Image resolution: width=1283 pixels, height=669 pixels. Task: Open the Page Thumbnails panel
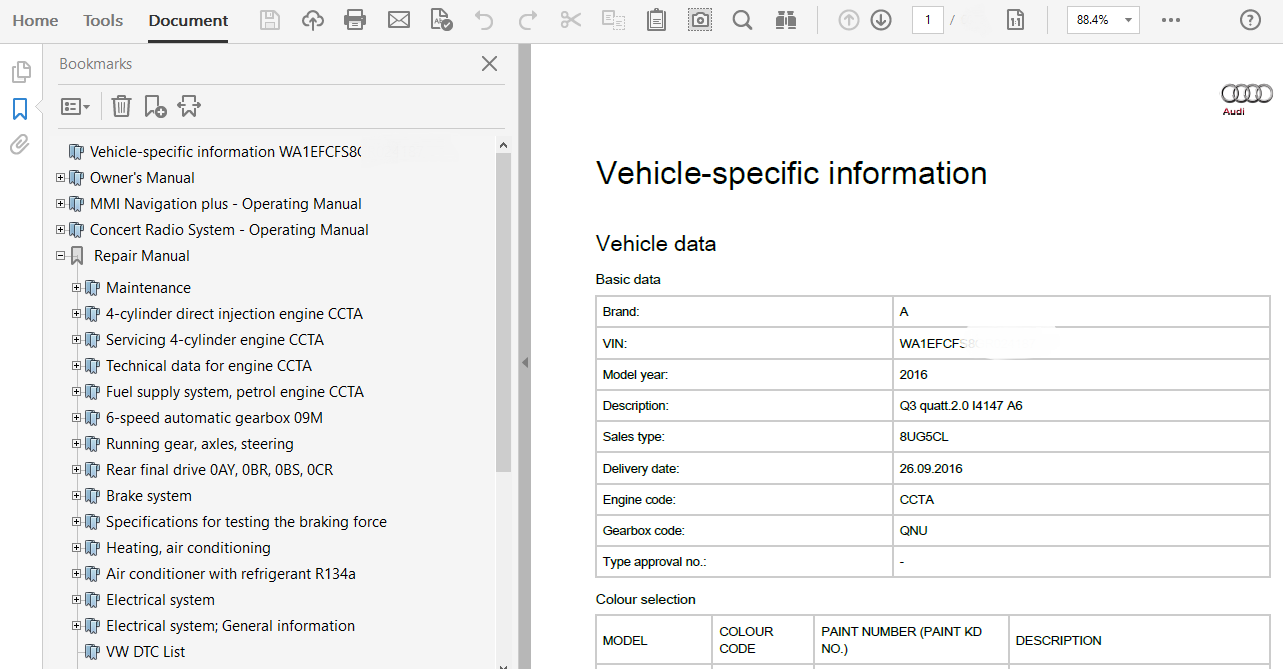(x=19, y=72)
